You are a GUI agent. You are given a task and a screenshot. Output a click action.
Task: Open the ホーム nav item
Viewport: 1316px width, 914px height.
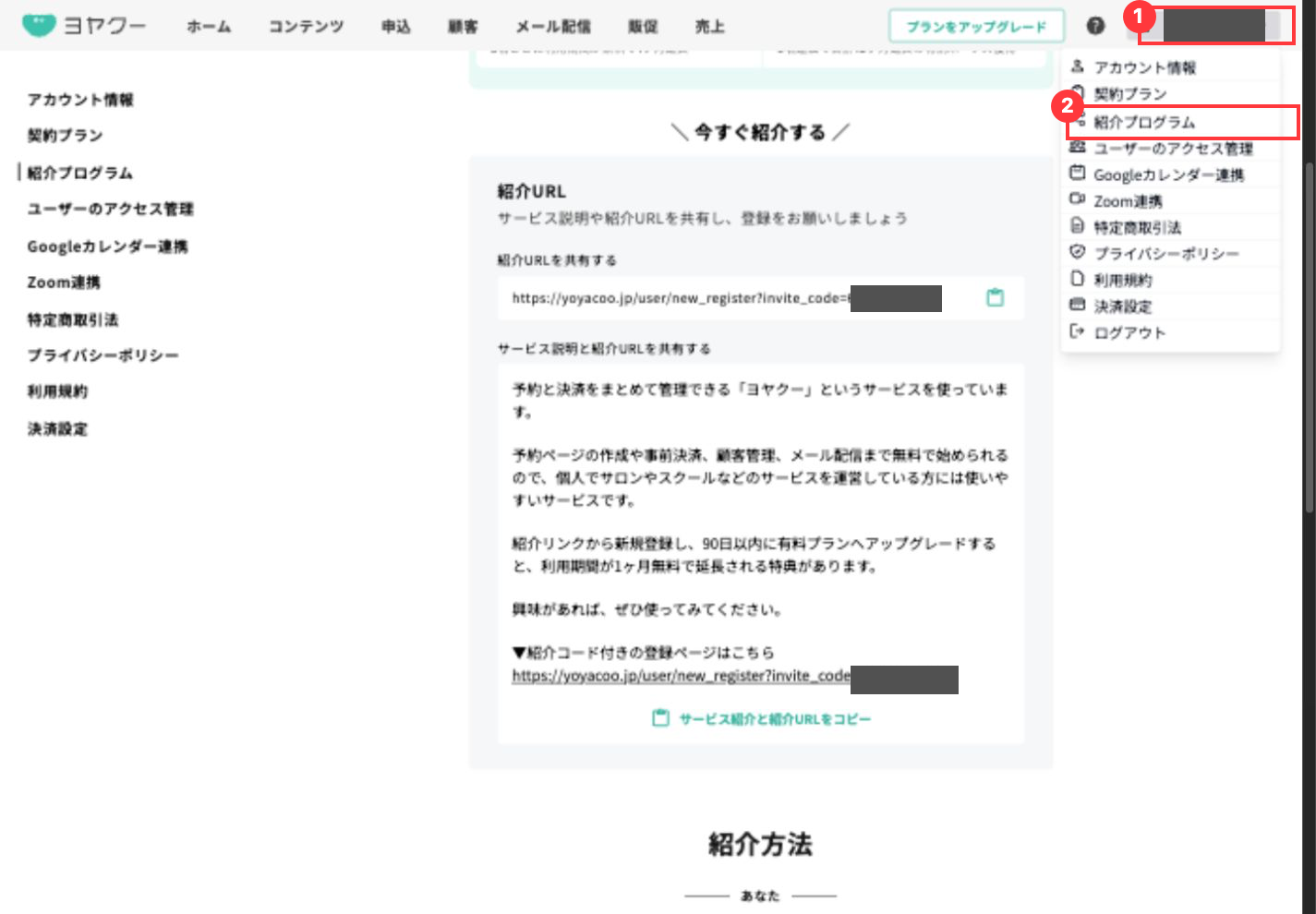(x=209, y=27)
